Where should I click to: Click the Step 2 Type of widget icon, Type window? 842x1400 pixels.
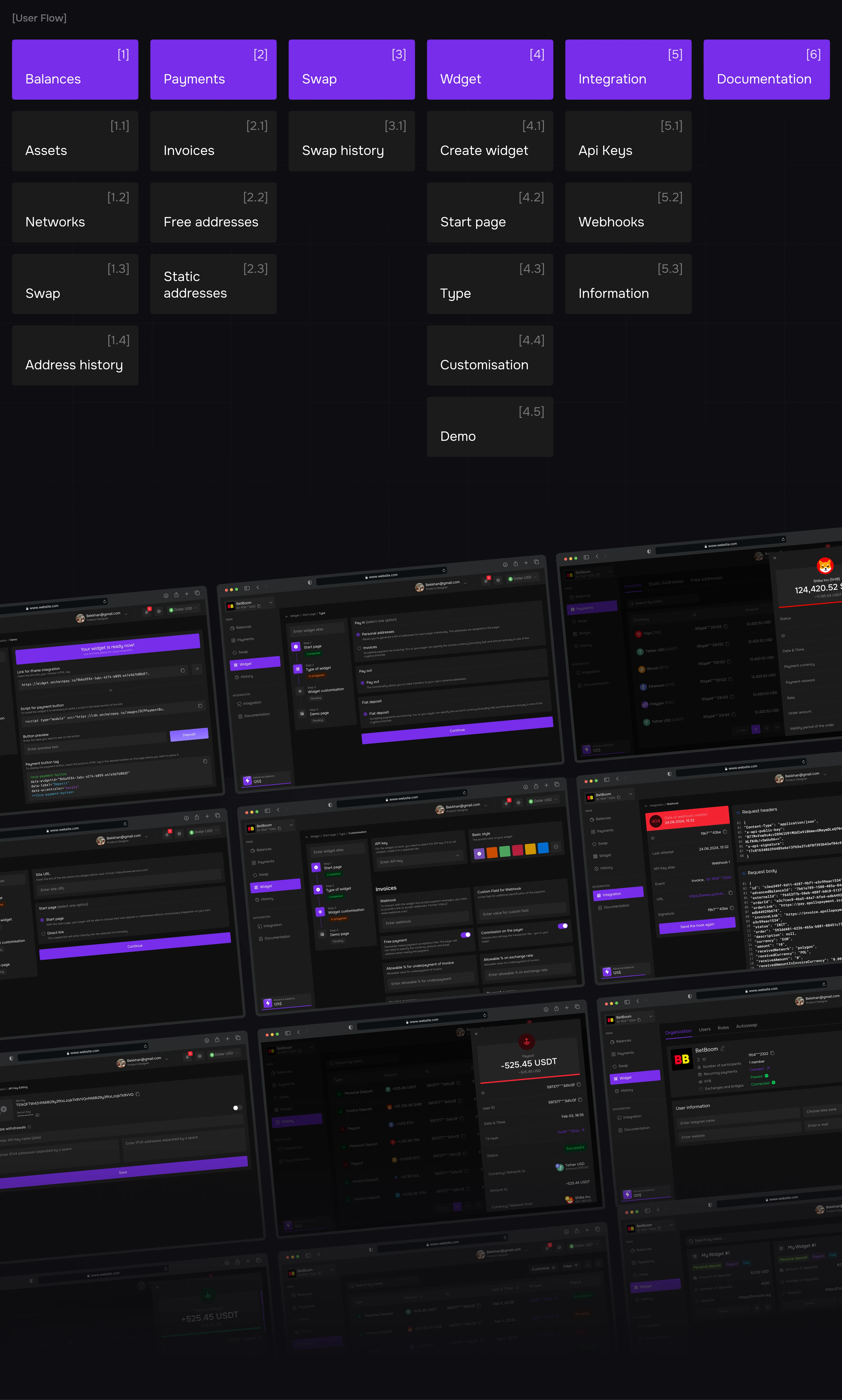(x=297, y=669)
